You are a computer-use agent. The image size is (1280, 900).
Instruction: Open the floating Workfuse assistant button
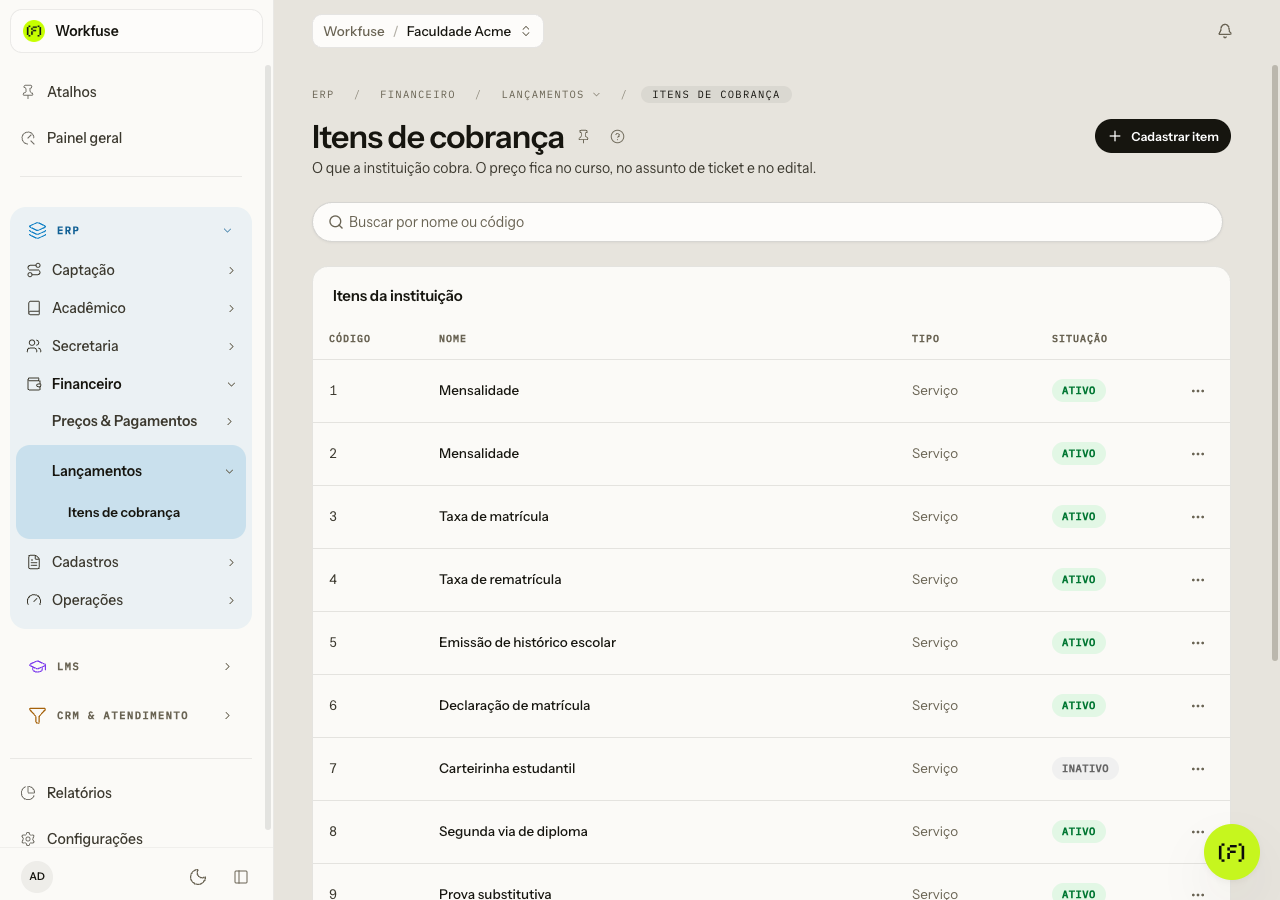1232,852
